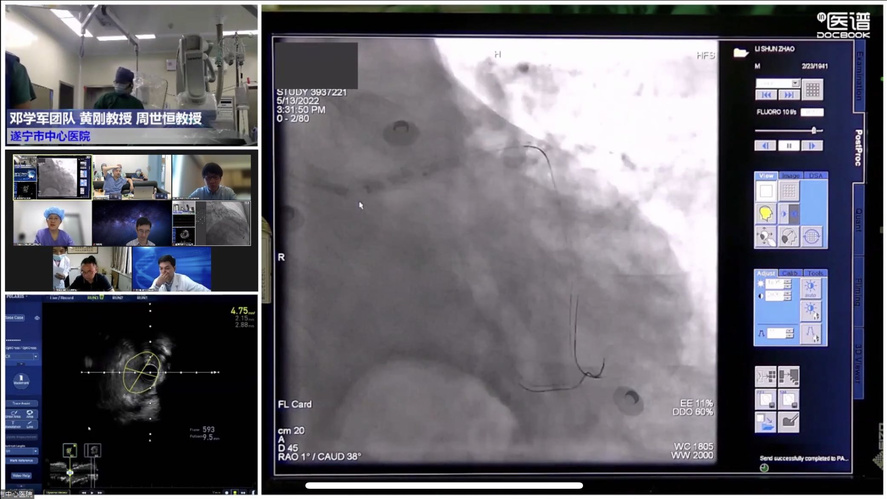
Task: Open the run selection dropdown
Action: pyautogui.click(x=796, y=84)
